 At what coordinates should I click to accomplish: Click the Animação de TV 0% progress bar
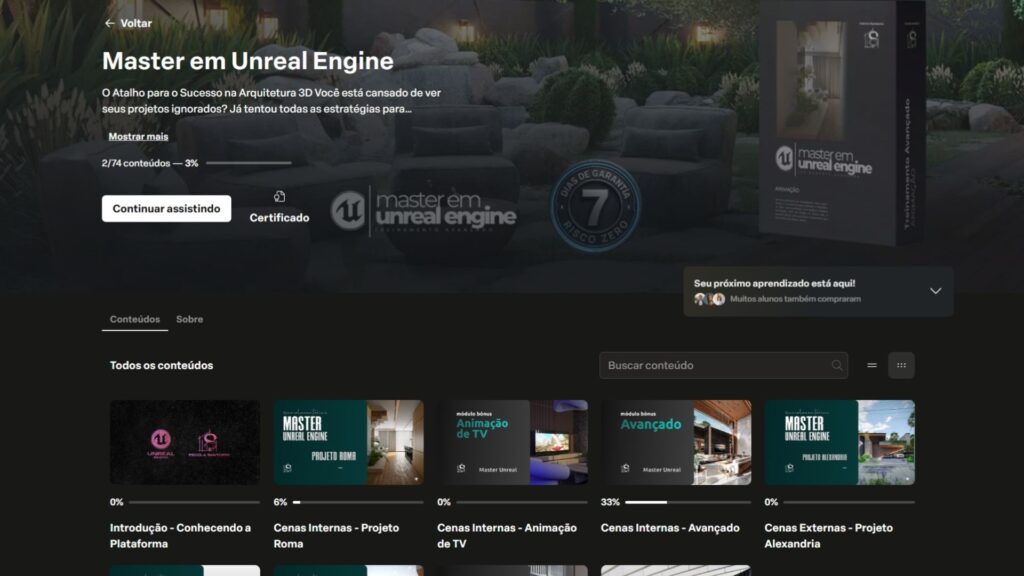pyautogui.click(x=522, y=502)
